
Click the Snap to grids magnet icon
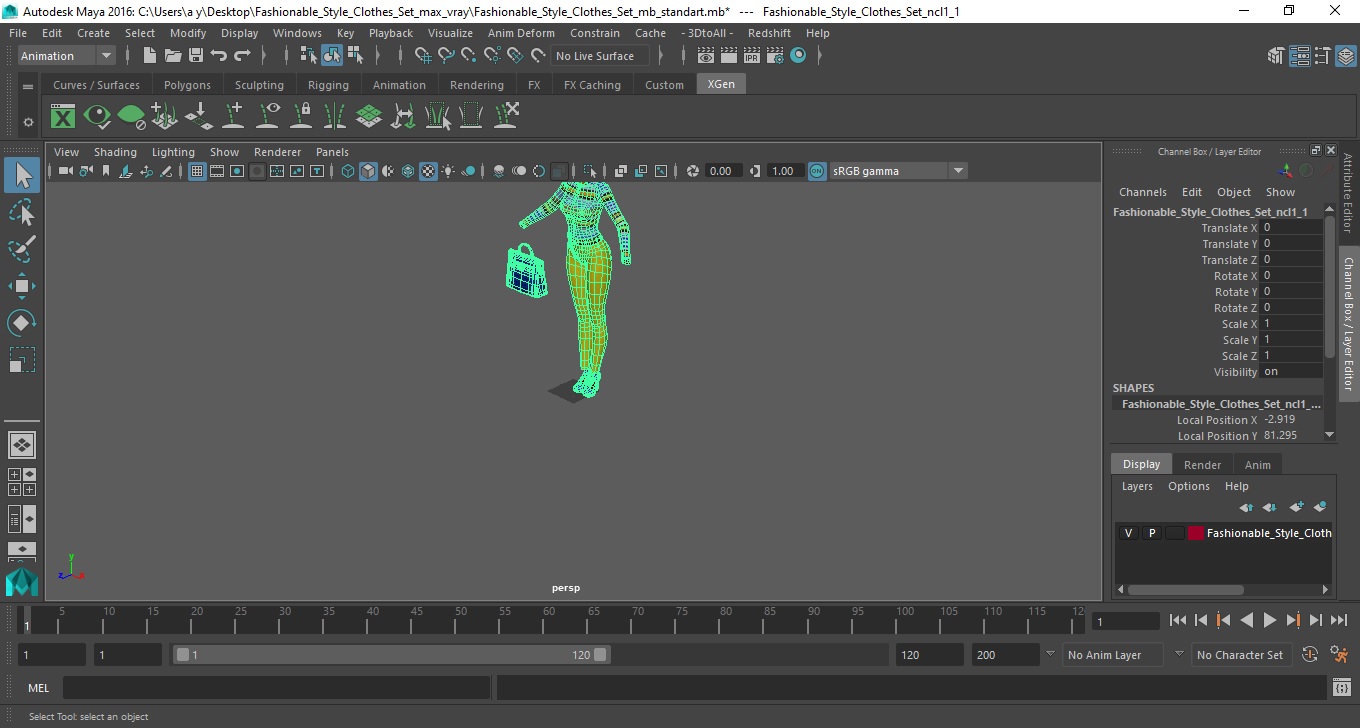click(x=423, y=55)
